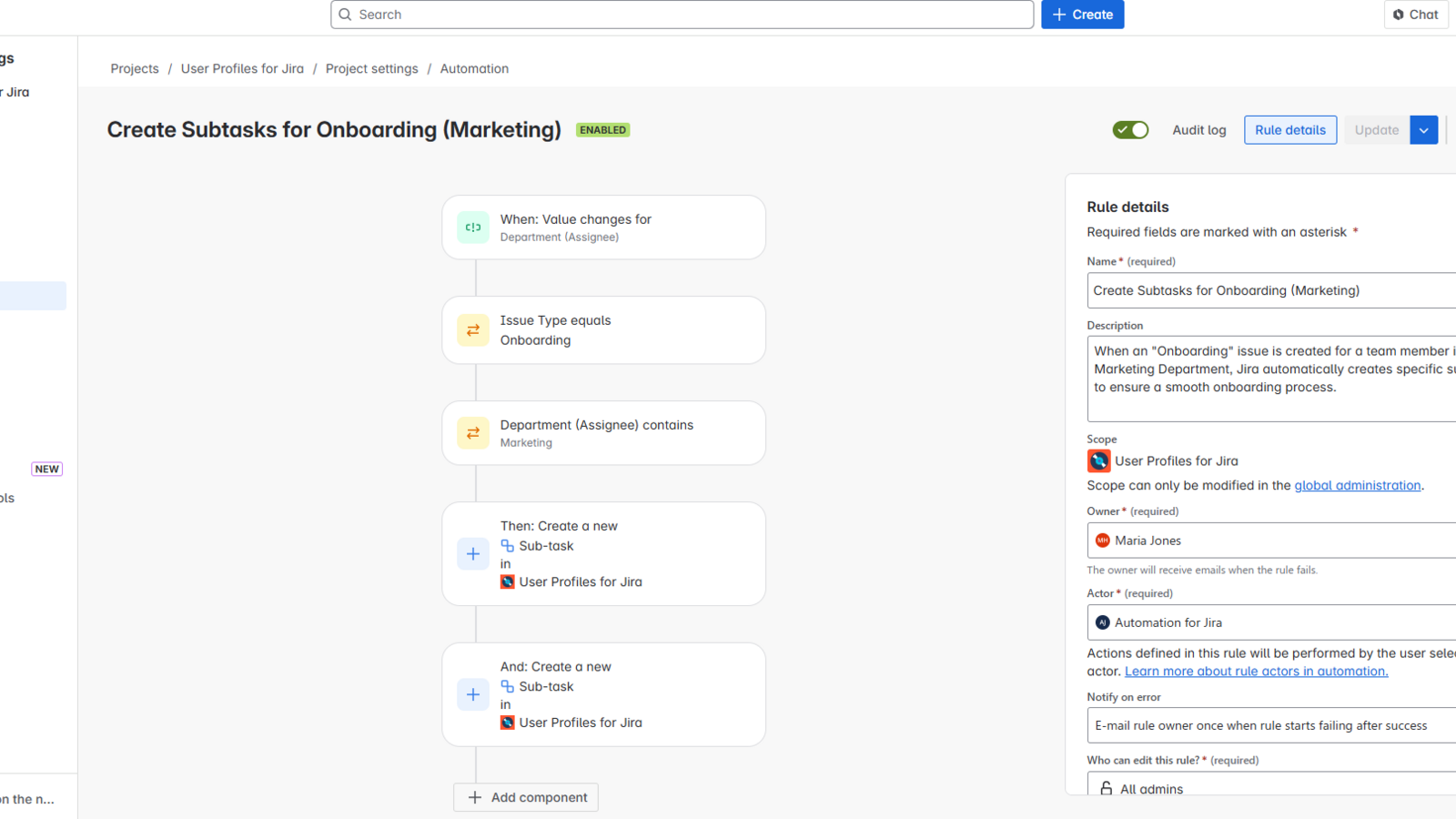
Task: Click the lock icon beside All admins
Action: pos(1107,788)
